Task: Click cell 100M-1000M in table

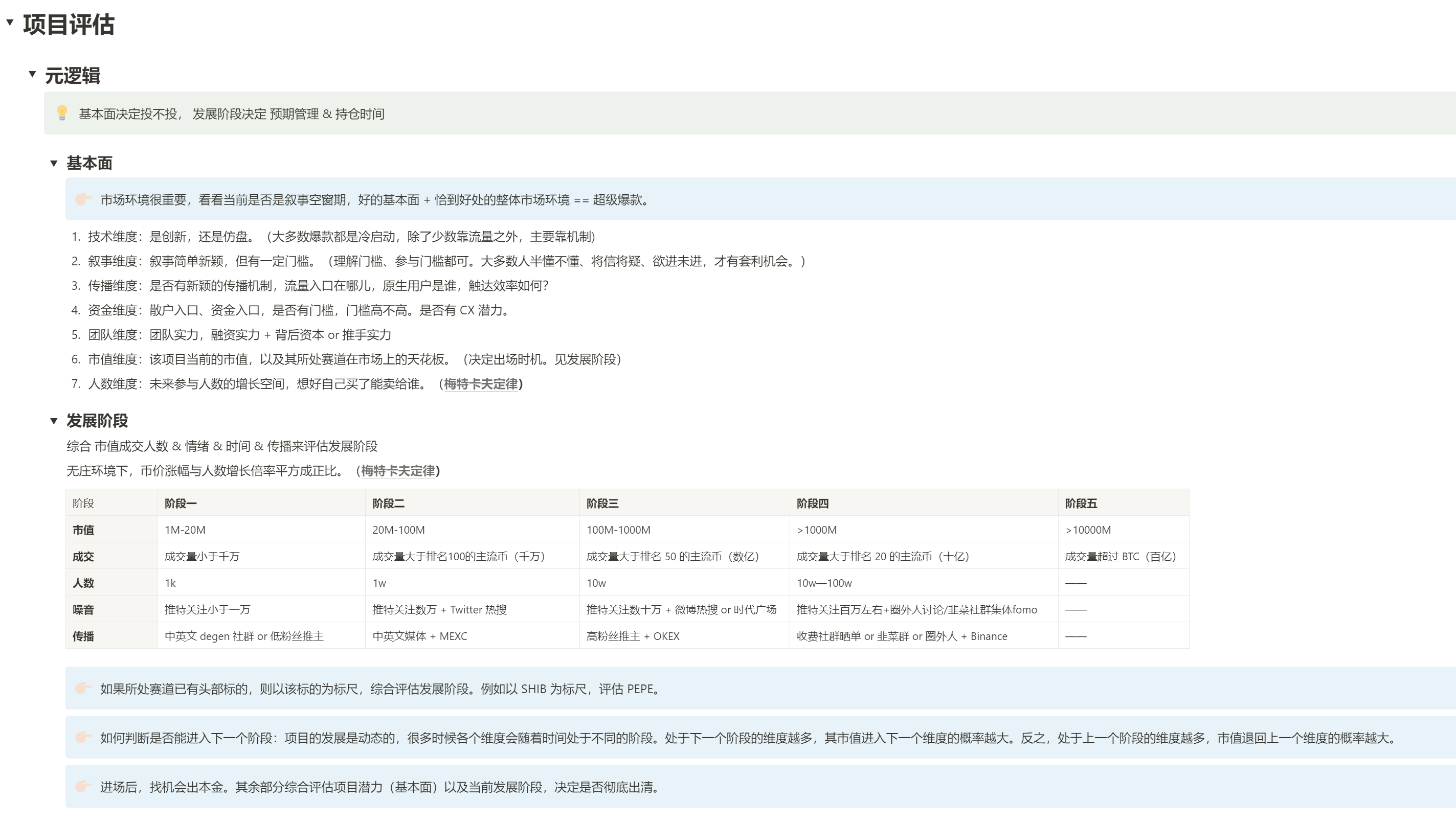Action: (684, 530)
